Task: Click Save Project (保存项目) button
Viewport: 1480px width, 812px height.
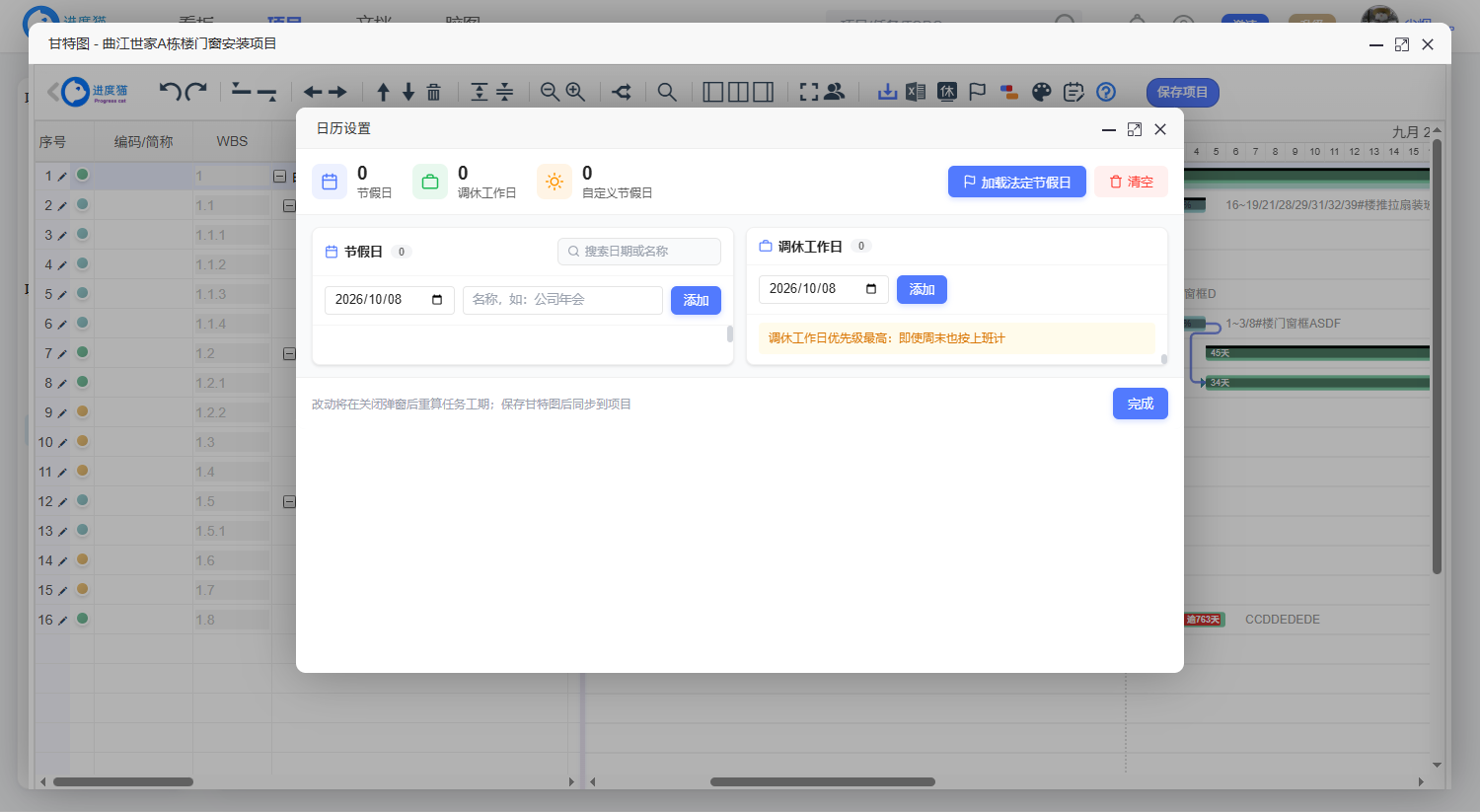Action: 1183,92
